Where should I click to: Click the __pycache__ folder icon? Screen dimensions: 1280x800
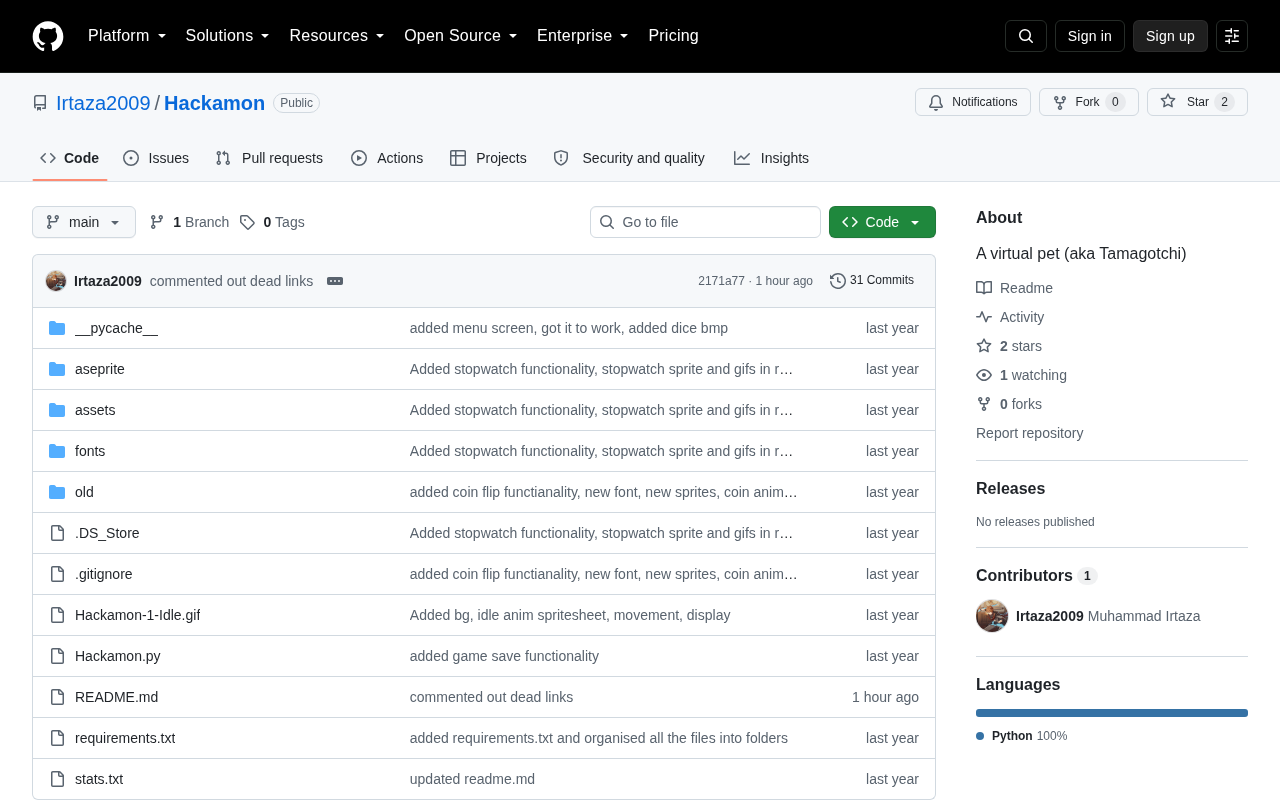tap(57, 328)
